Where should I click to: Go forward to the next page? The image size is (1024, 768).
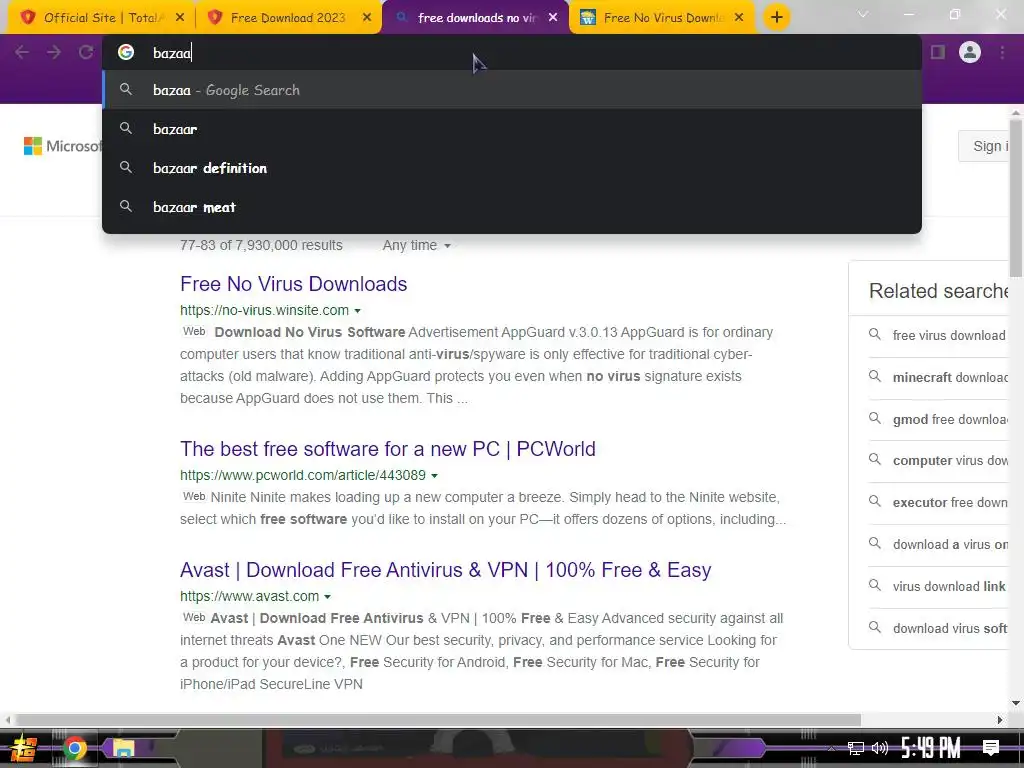tap(54, 52)
